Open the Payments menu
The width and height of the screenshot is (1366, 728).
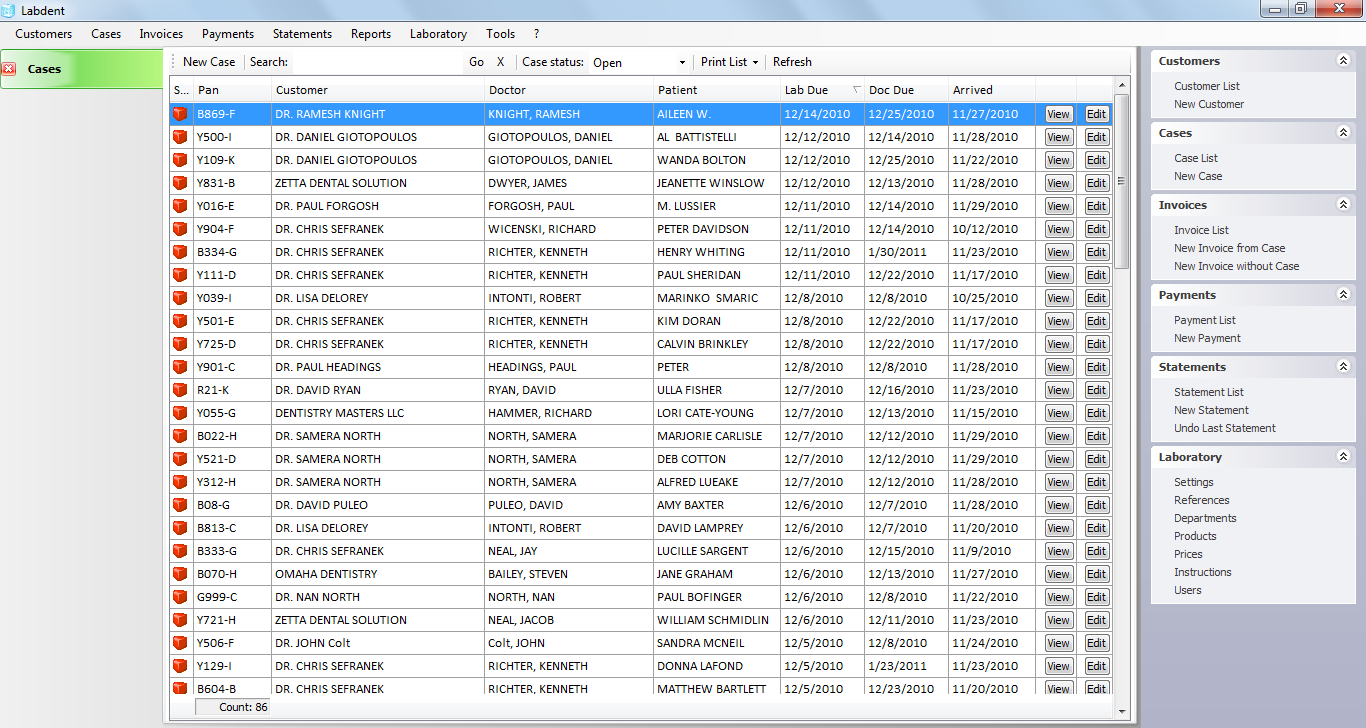(x=228, y=34)
